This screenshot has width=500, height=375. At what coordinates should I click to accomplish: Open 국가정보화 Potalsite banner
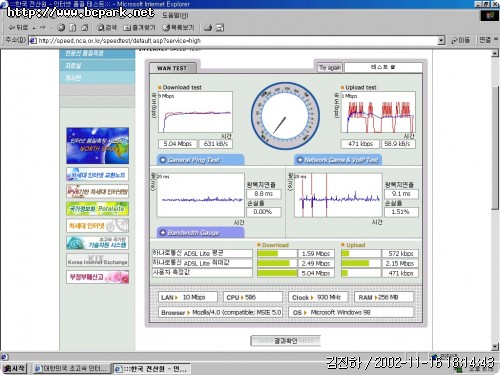click(97, 209)
